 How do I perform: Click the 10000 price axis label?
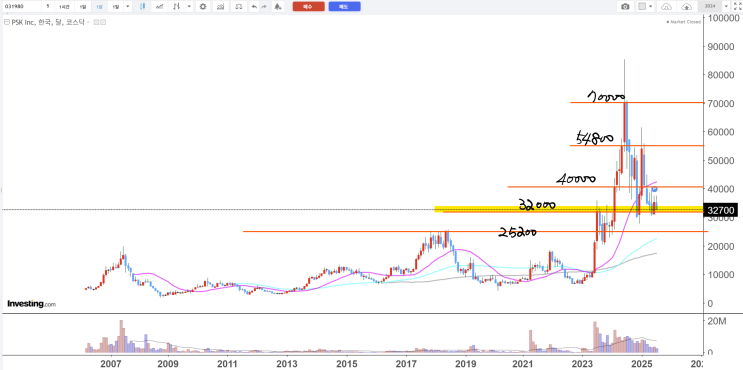(x=721, y=275)
